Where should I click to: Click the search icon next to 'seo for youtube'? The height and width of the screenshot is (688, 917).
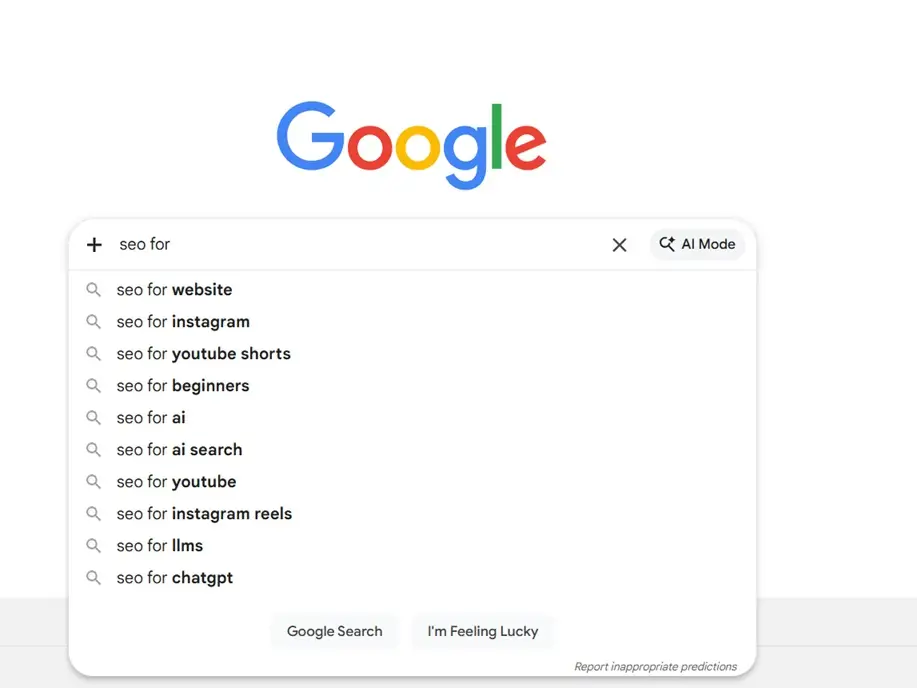[x=93, y=481]
